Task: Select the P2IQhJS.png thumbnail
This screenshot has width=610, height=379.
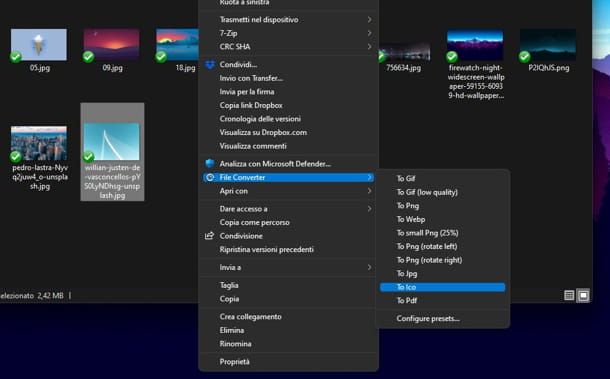Action: coord(548,45)
